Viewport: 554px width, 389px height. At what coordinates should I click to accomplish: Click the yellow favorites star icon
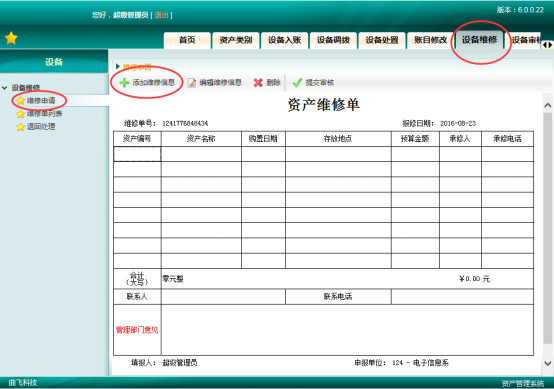point(11,38)
